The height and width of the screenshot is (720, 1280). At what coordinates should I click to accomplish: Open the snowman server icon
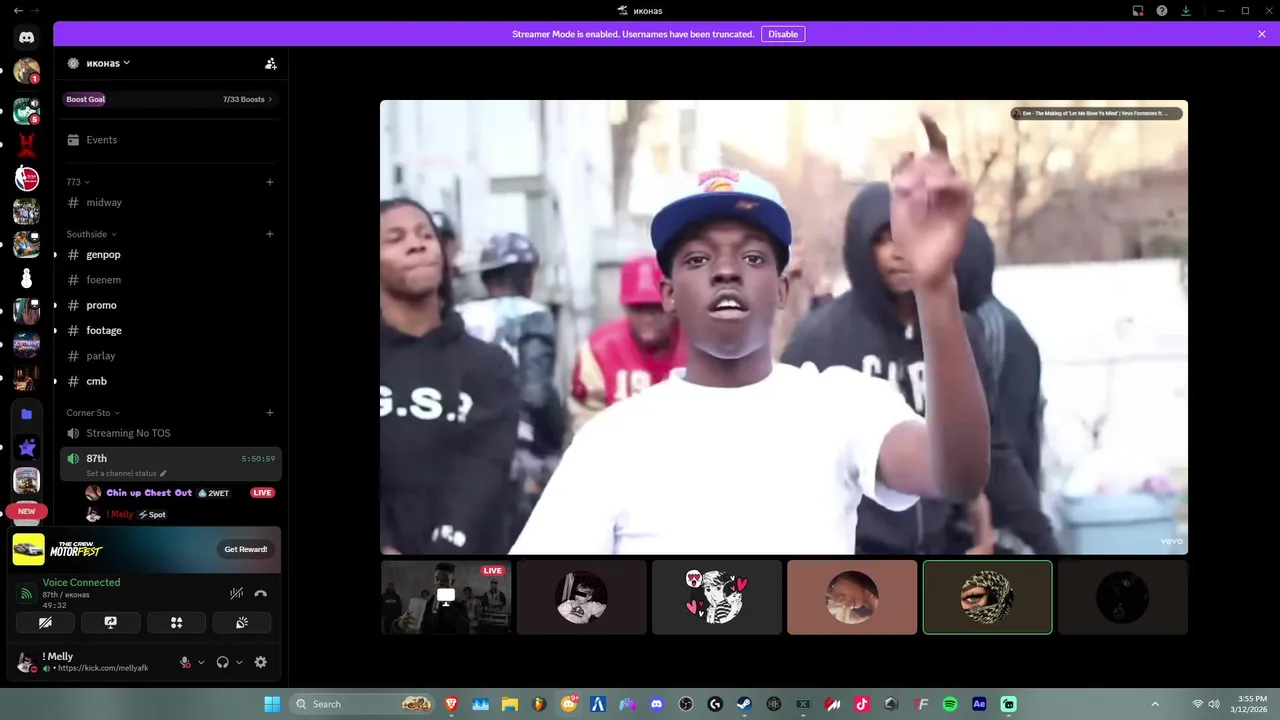[x=27, y=278]
